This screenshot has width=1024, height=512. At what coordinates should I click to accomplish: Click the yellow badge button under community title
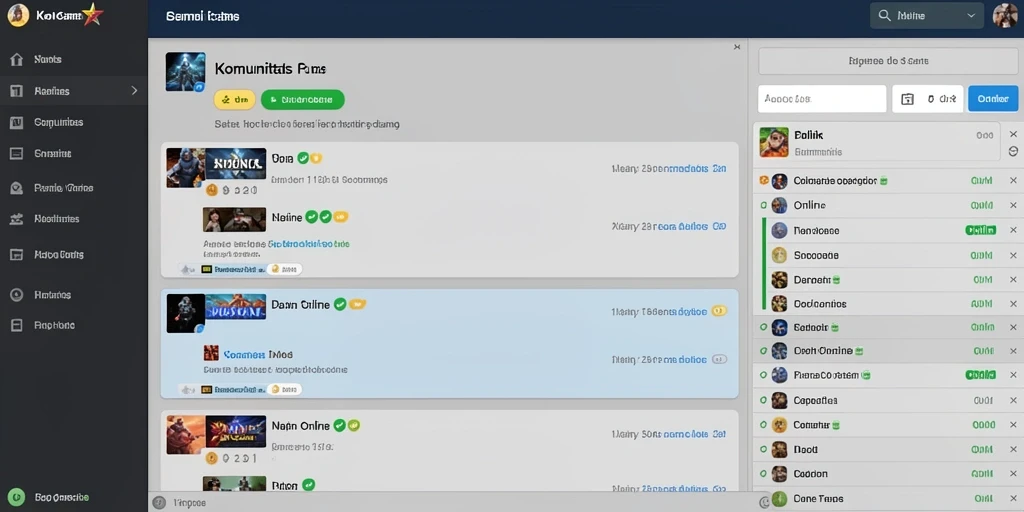234,100
